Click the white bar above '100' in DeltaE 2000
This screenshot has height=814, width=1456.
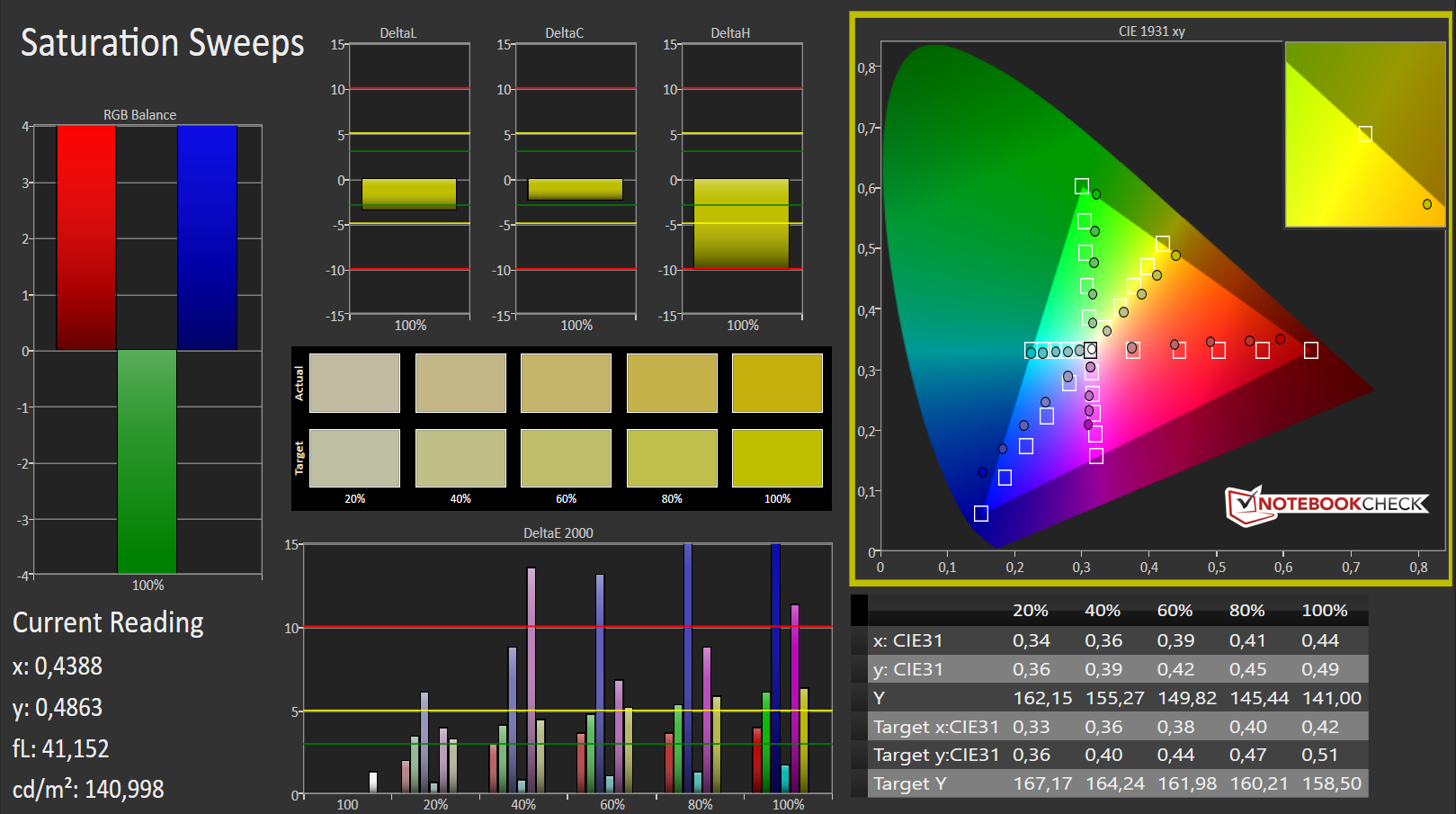click(x=373, y=783)
